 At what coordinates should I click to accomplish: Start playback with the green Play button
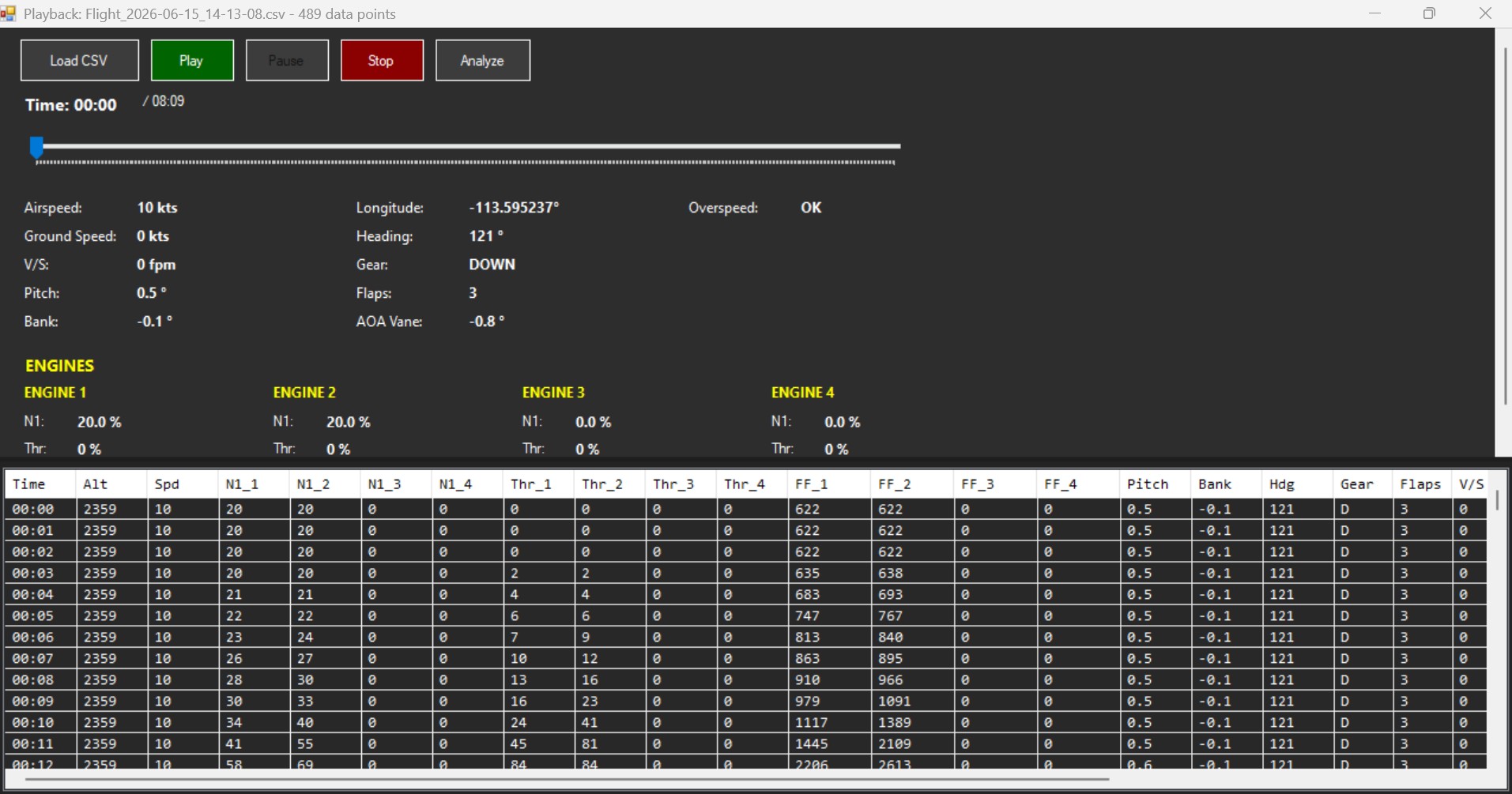pos(192,60)
